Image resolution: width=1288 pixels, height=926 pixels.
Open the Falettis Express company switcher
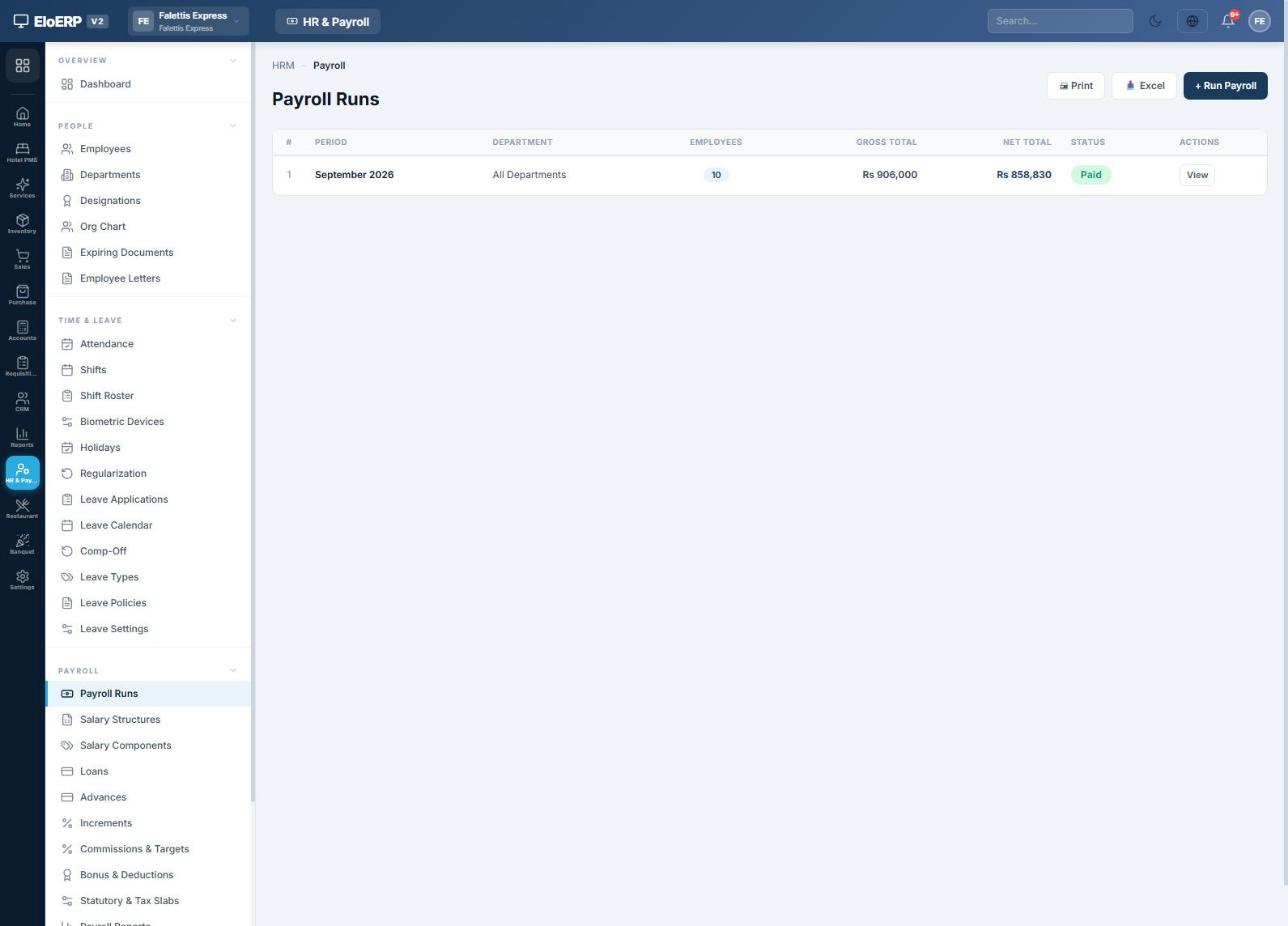pyautogui.click(x=188, y=21)
